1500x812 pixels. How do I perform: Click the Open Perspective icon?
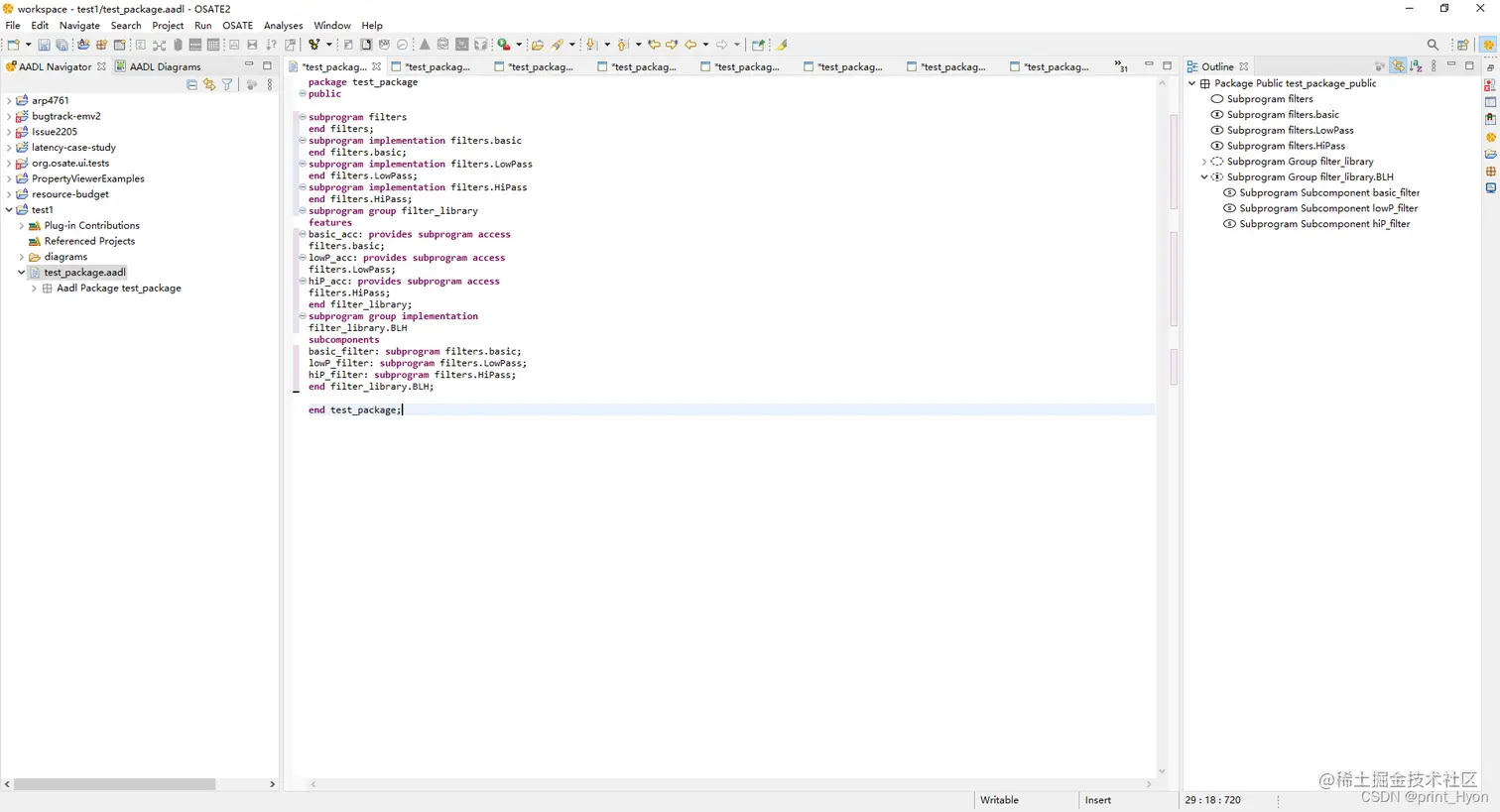pyautogui.click(x=1462, y=45)
